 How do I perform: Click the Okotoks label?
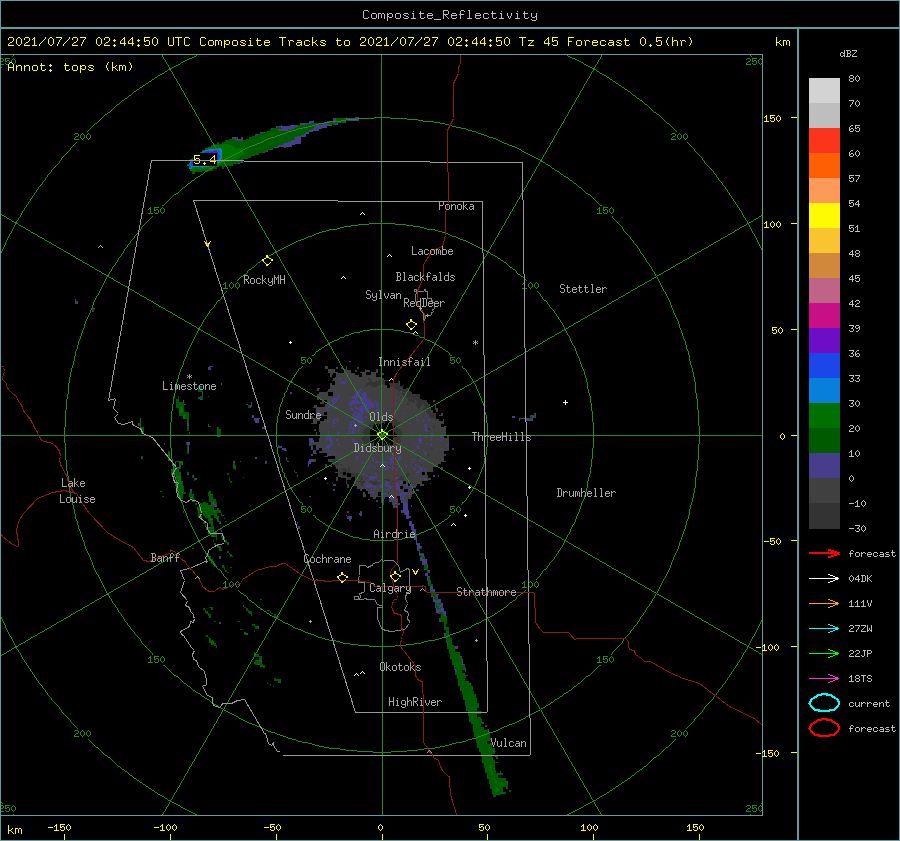click(x=400, y=667)
